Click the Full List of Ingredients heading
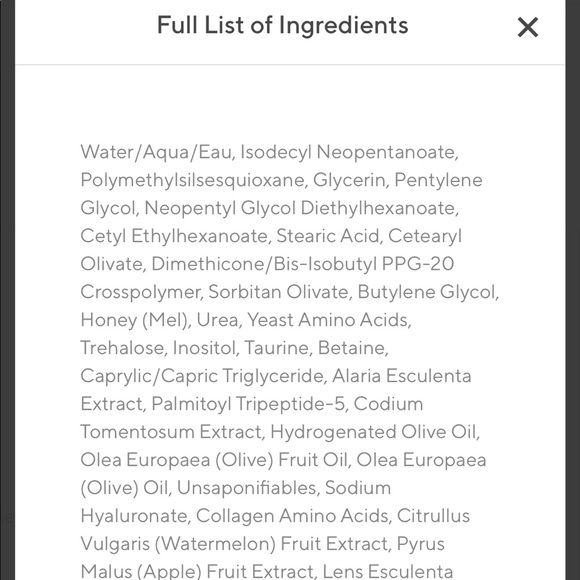The image size is (580, 580). [x=283, y=26]
